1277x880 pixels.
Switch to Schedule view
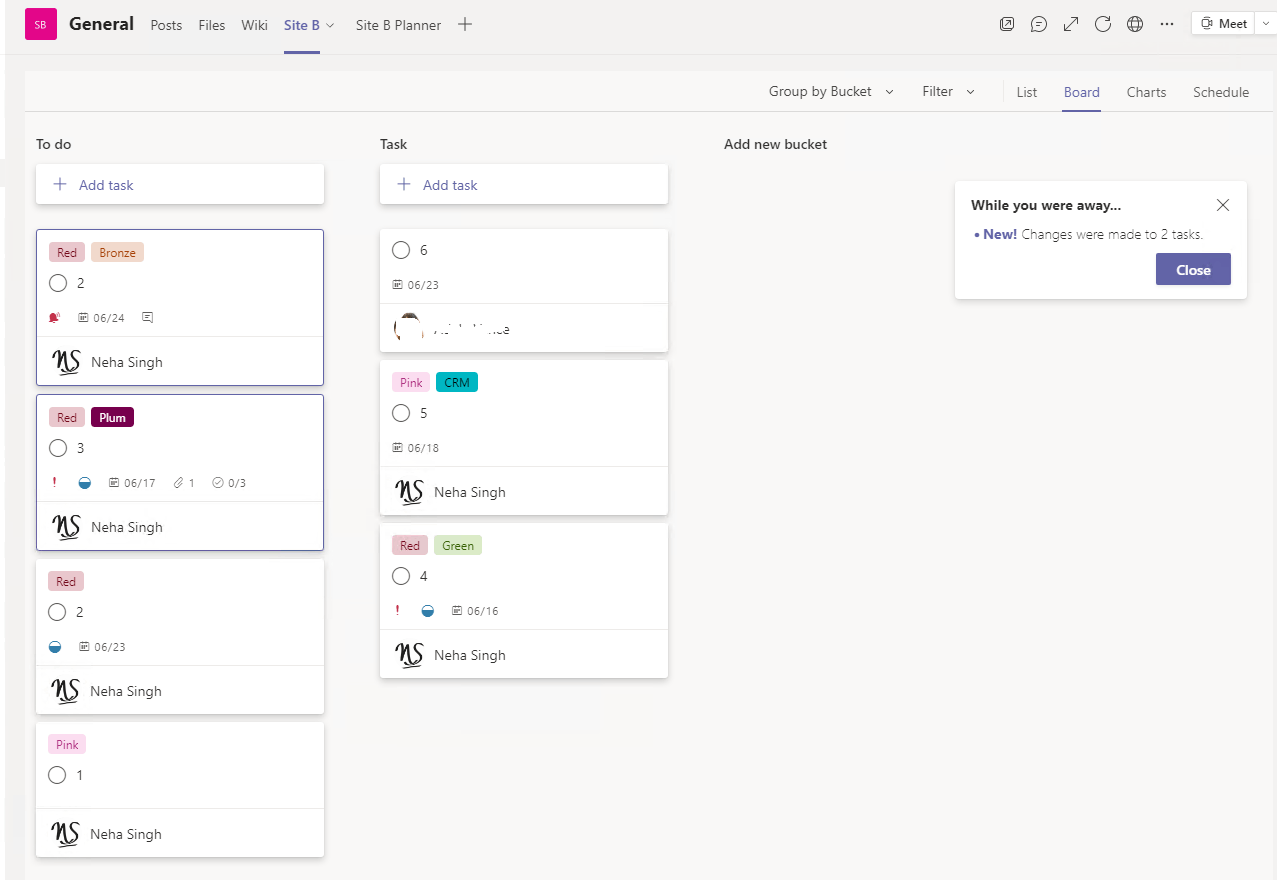click(x=1221, y=92)
